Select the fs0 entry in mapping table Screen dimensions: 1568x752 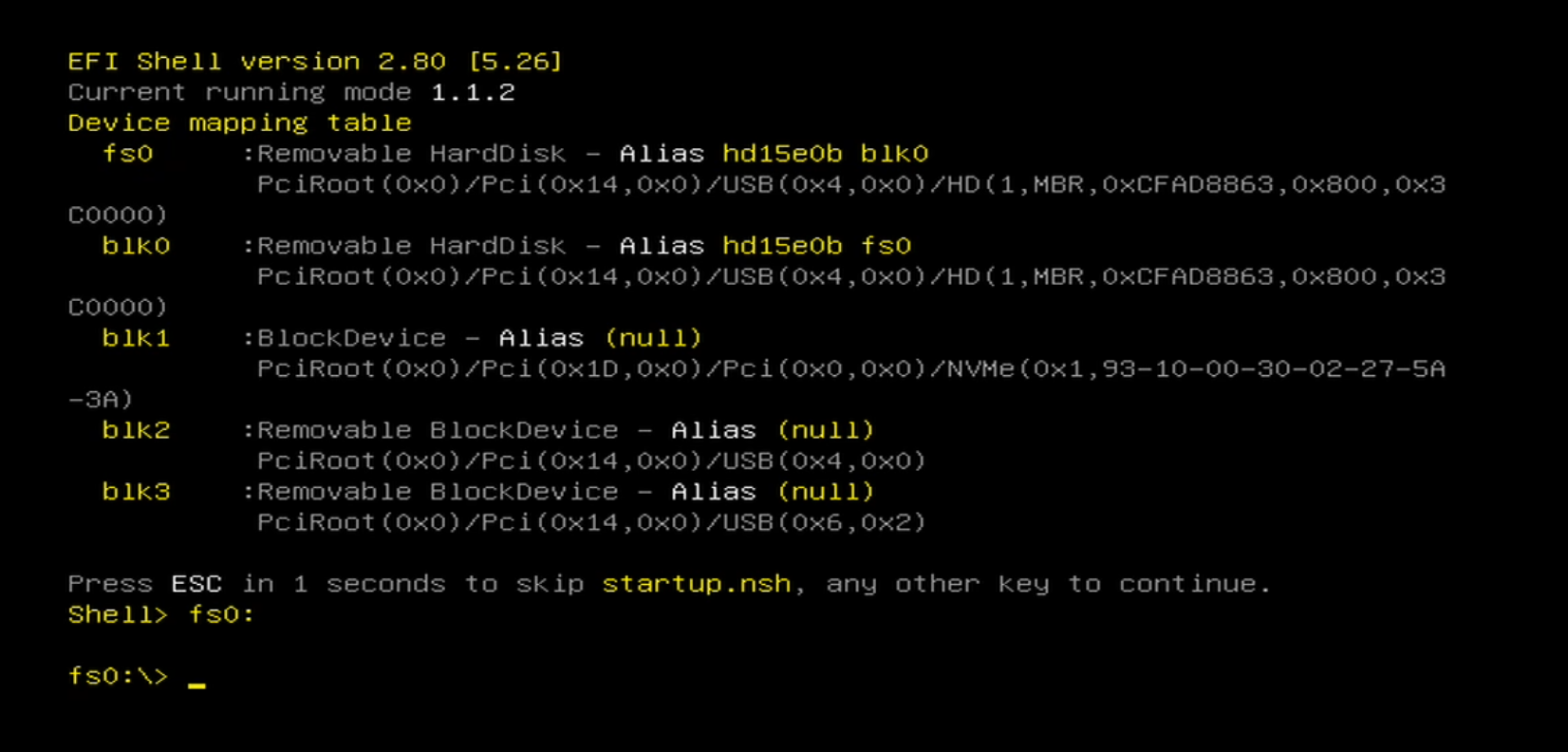127,154
